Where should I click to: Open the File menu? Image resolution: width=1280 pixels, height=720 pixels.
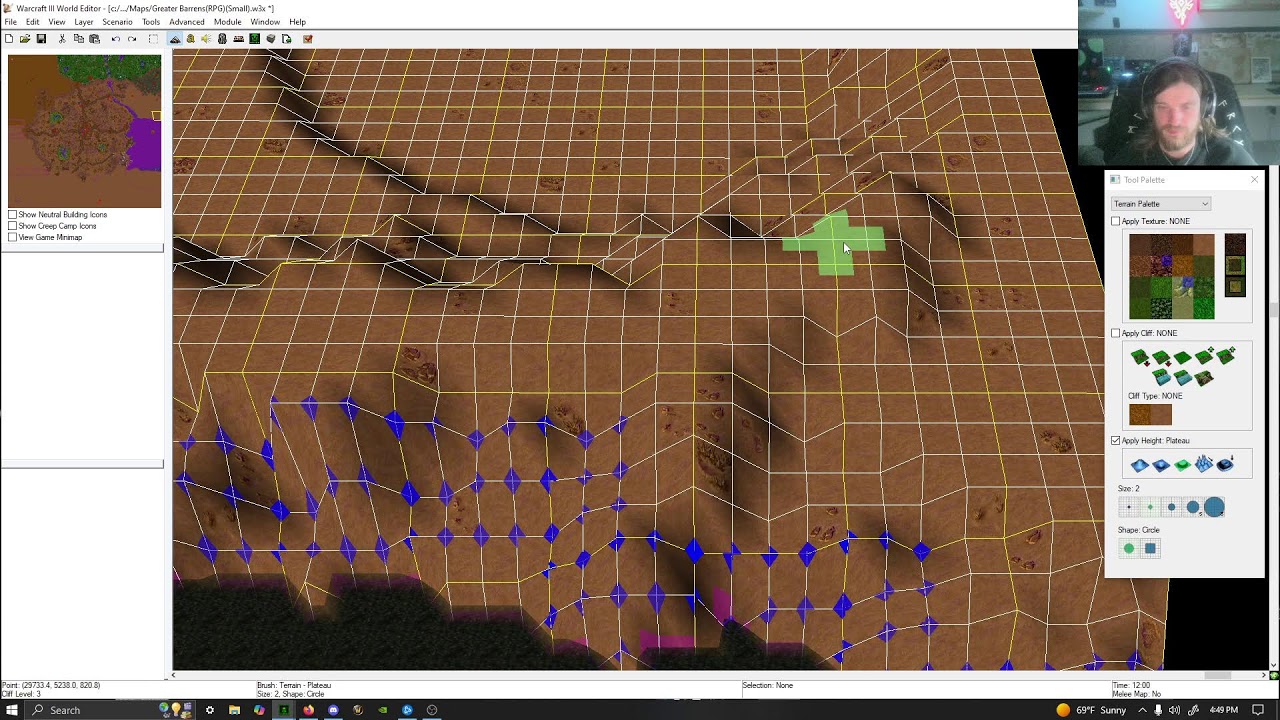(x=10, y=22)
